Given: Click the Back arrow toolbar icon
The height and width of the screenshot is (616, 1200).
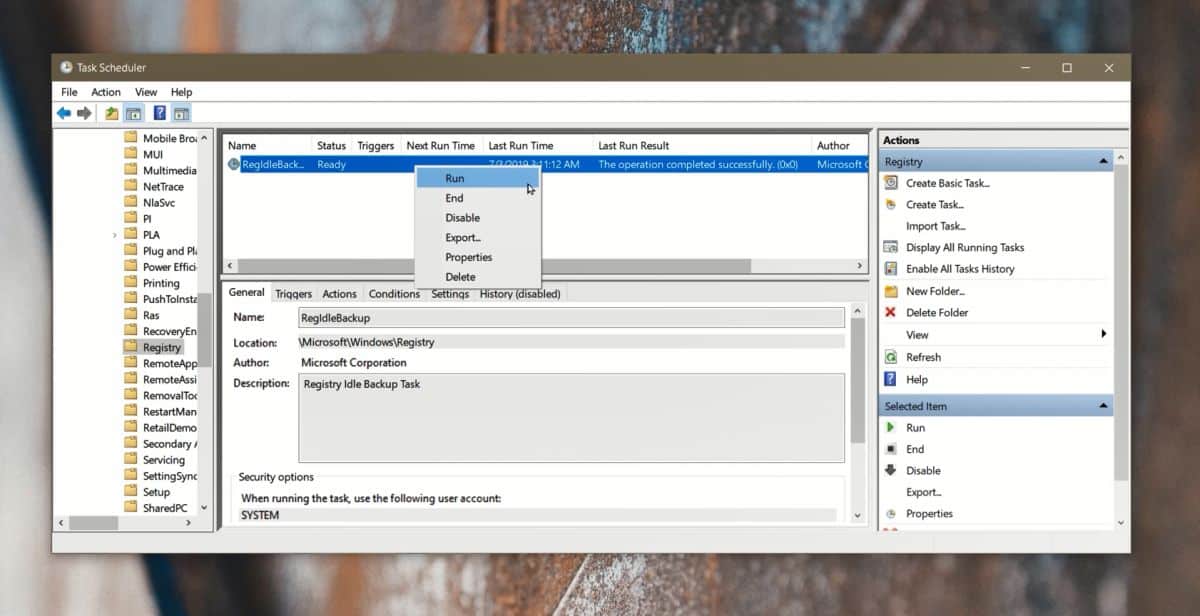Looking at the screenshot, I should click(64, 114).
